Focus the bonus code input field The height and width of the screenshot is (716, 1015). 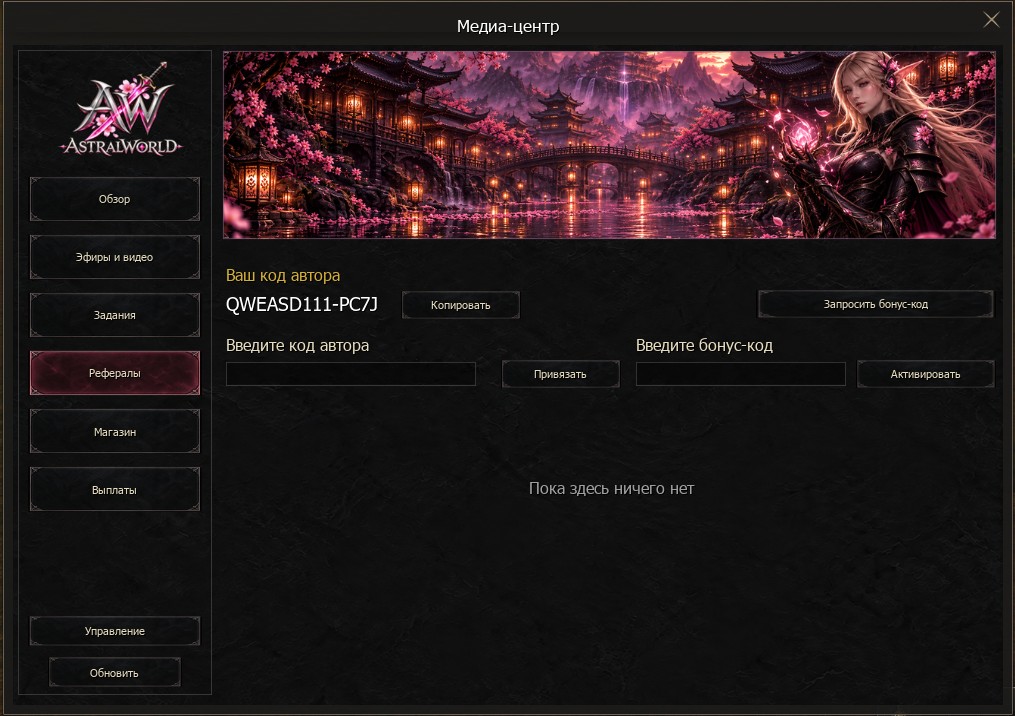coord(741,374)
